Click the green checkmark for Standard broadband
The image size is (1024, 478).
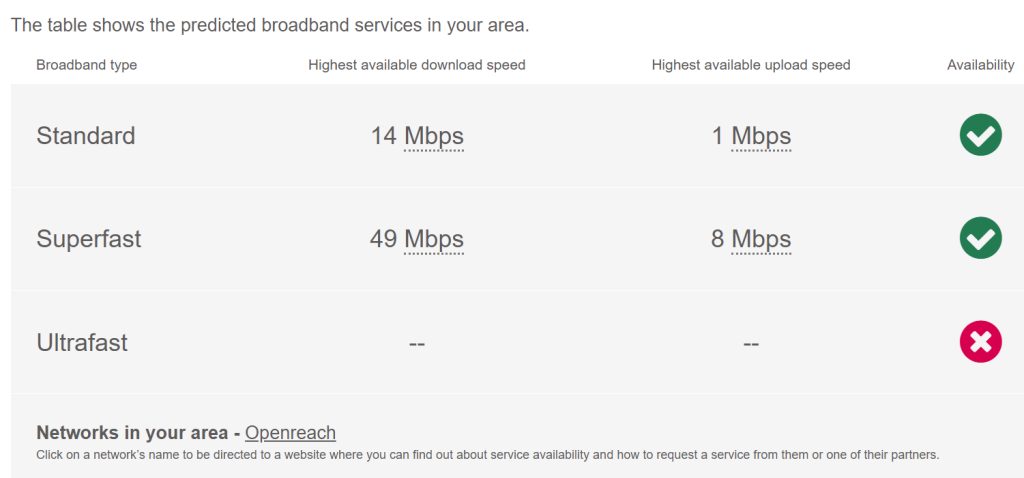980,135
